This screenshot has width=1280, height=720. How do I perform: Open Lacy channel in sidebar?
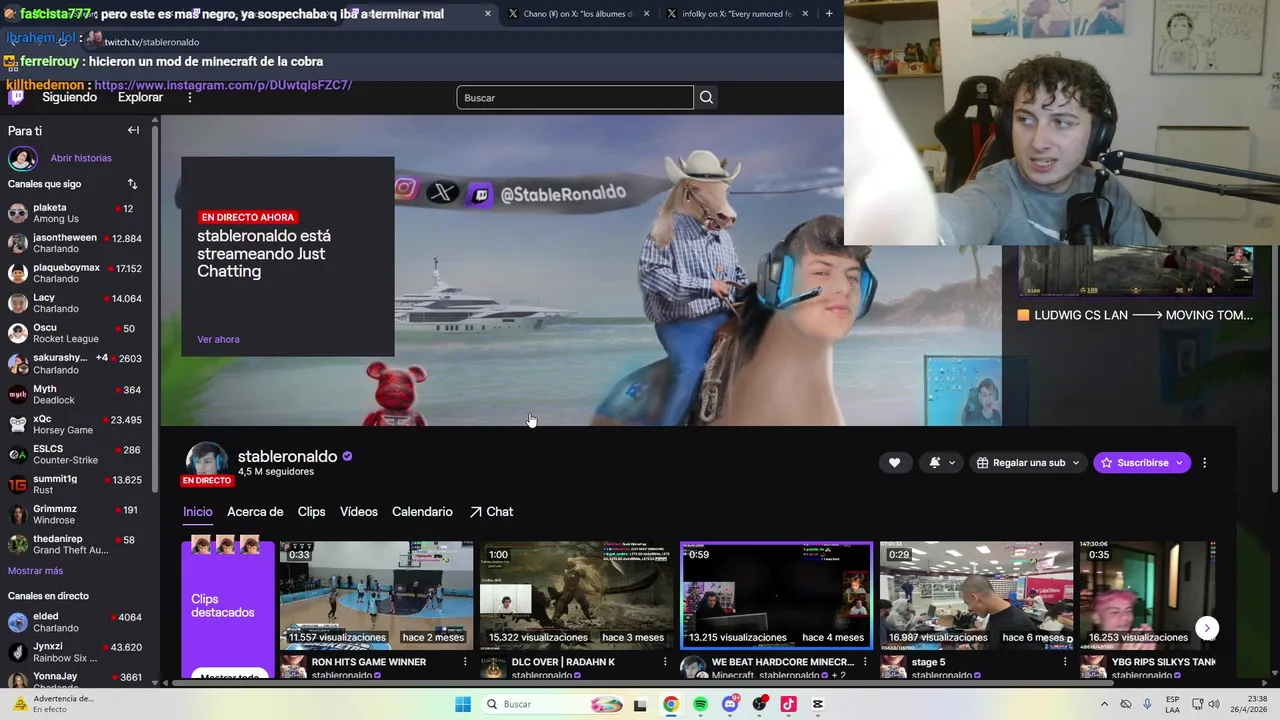(76, 303)
